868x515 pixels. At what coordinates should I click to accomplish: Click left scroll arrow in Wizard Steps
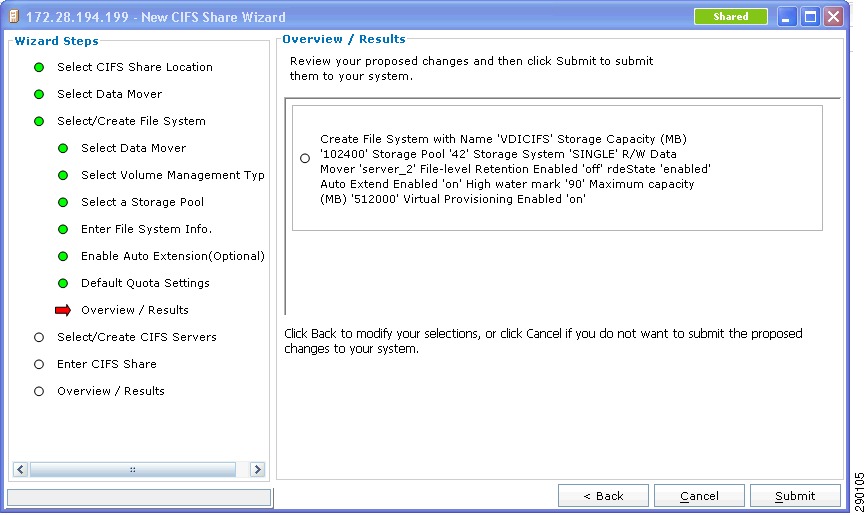tap(20, 470)
